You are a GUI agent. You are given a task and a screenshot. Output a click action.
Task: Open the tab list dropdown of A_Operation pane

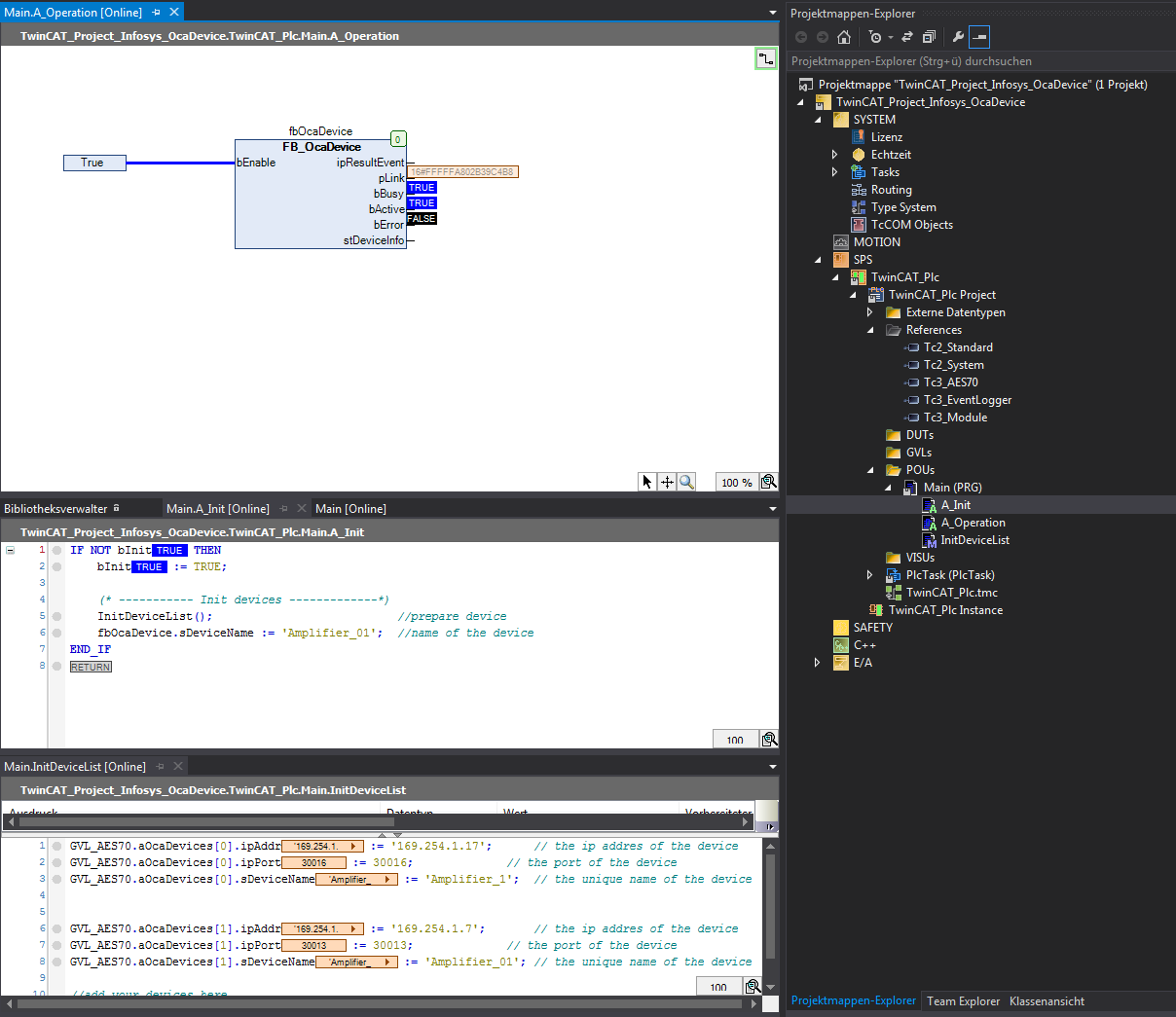tap(773, 13)
